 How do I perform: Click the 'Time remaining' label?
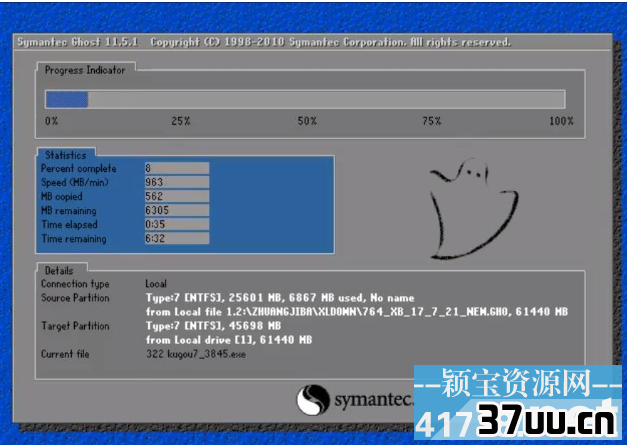74,239
